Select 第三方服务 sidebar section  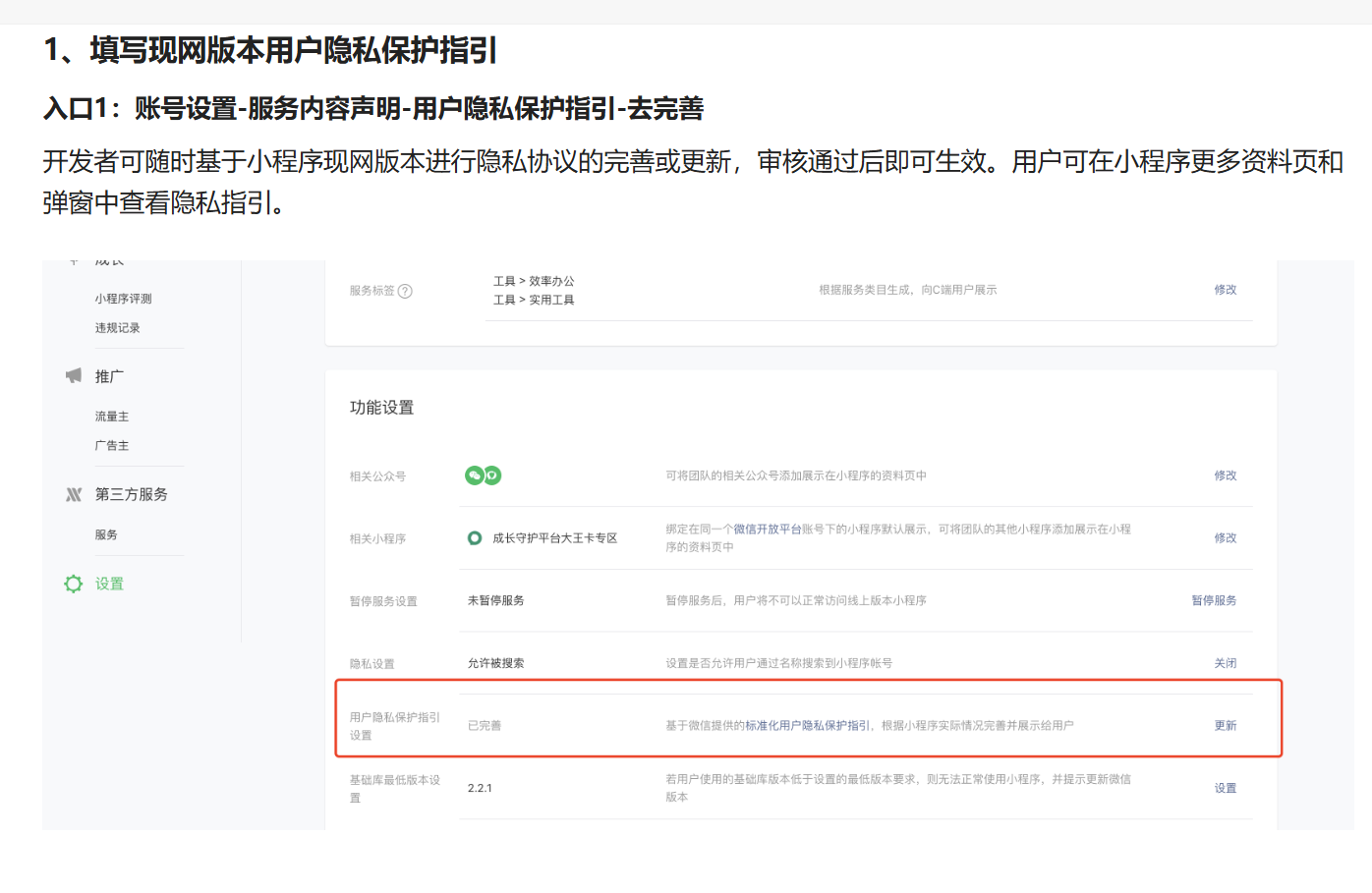[132, 494]
